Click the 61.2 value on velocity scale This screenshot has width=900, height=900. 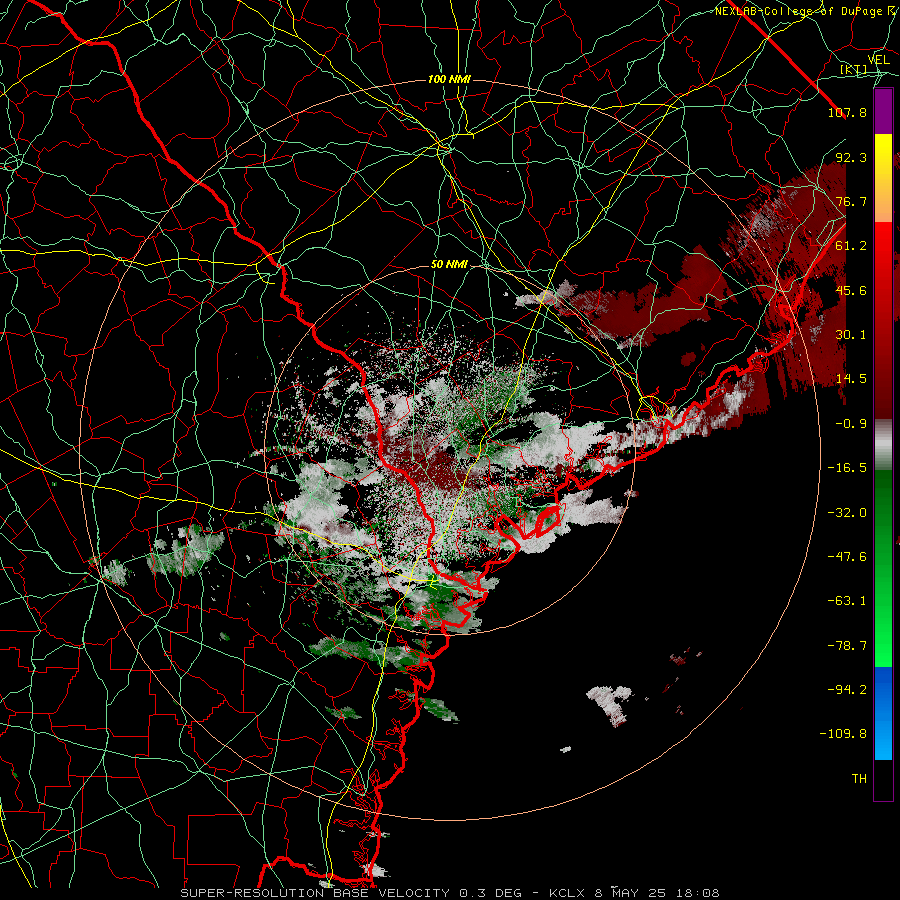click(851, 246)
